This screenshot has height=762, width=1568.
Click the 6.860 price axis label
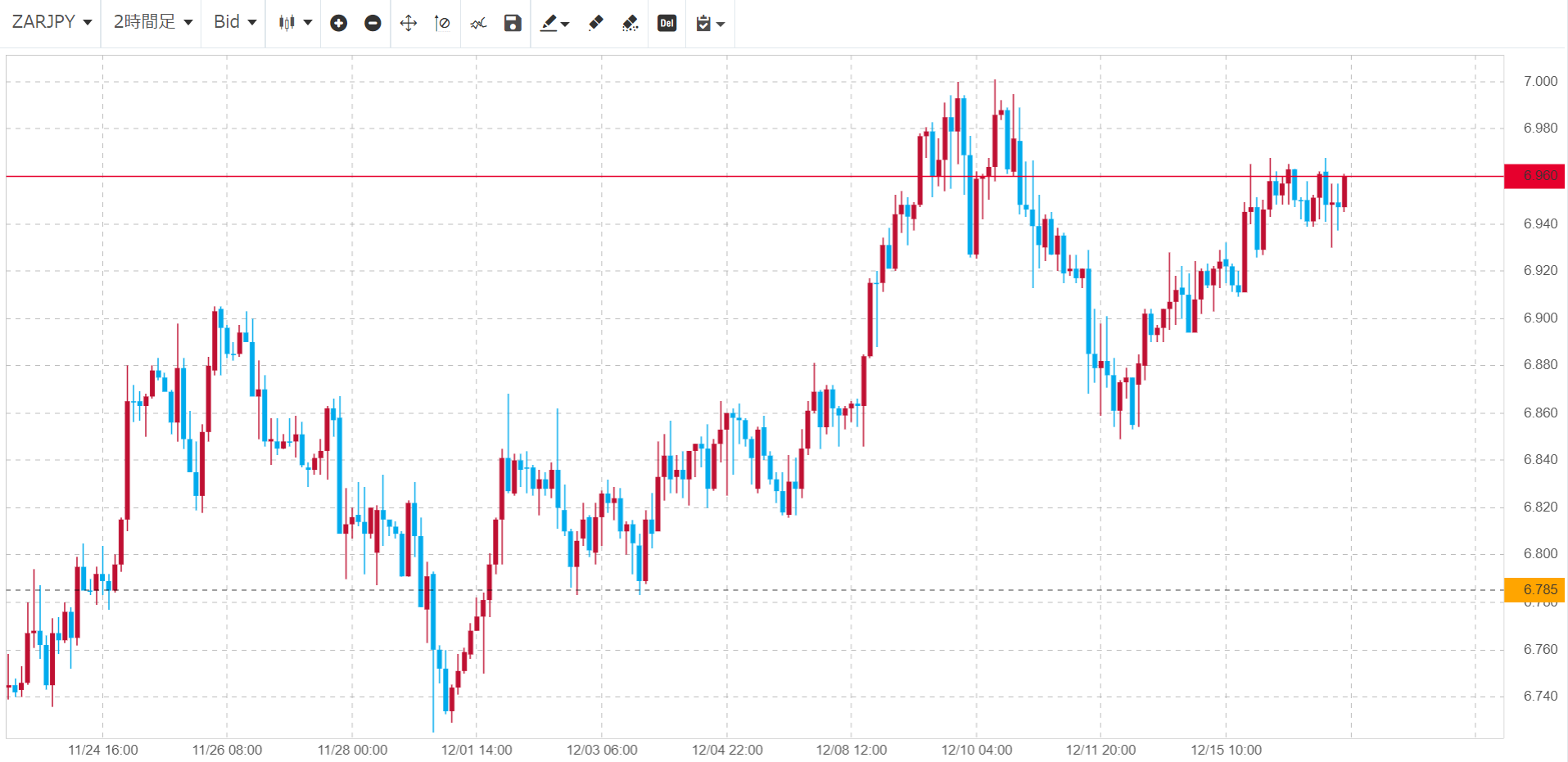click(x=1540, y=413)
